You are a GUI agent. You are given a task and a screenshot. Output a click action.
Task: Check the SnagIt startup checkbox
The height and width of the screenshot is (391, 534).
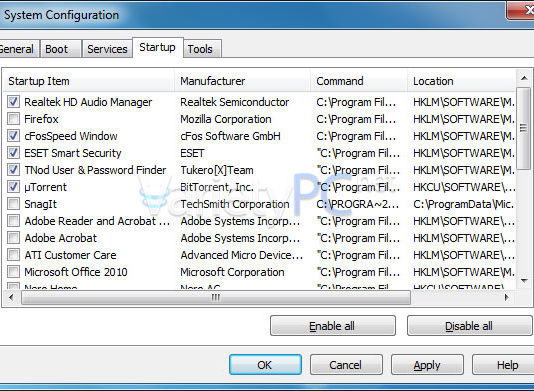14,204
